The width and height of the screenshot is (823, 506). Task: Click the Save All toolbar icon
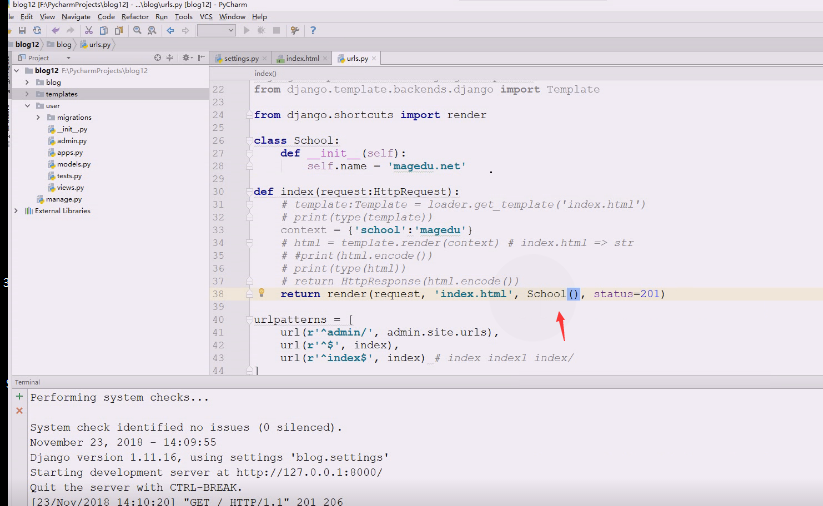click(22, 30)
